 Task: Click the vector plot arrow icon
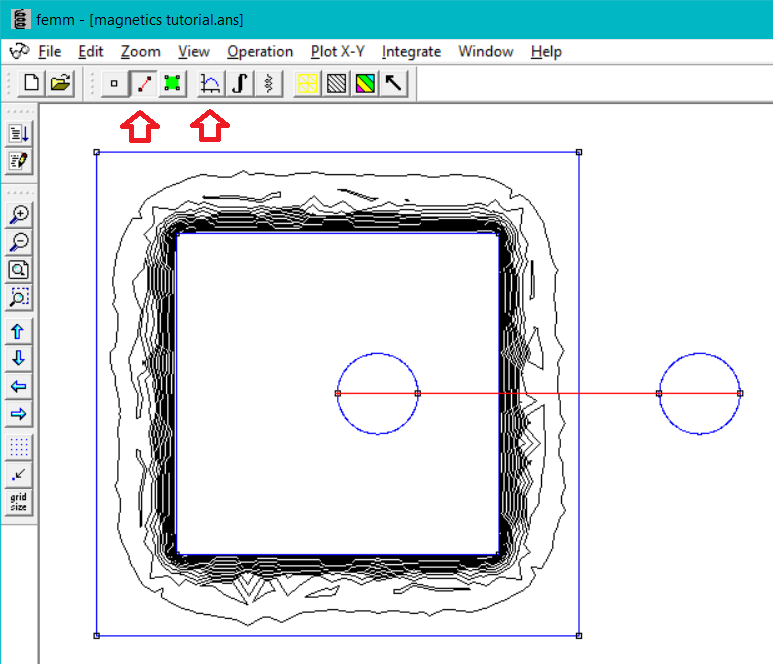[394, 83]
